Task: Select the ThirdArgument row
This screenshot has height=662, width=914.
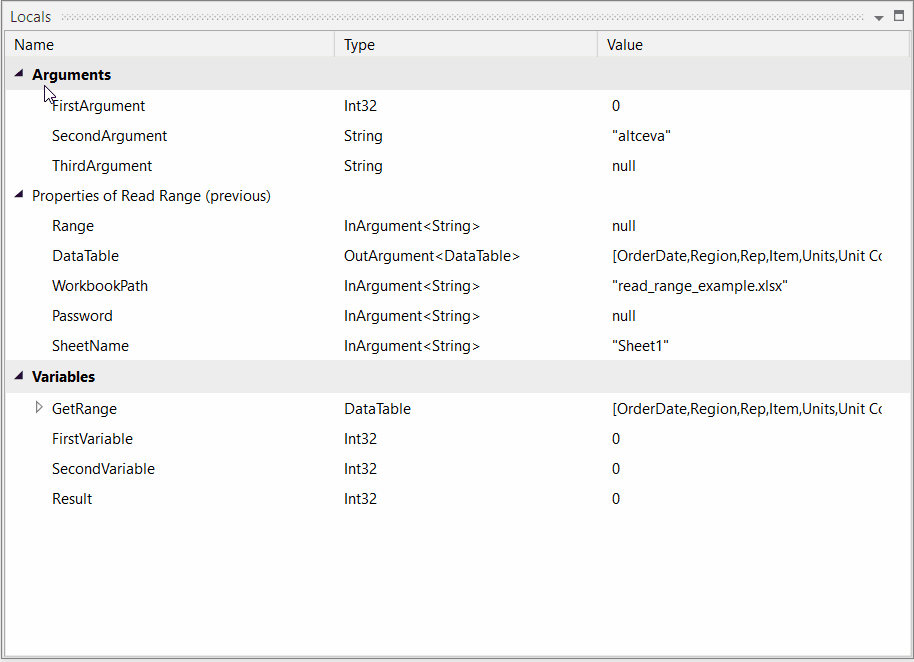Action: (x=458, y=166)
